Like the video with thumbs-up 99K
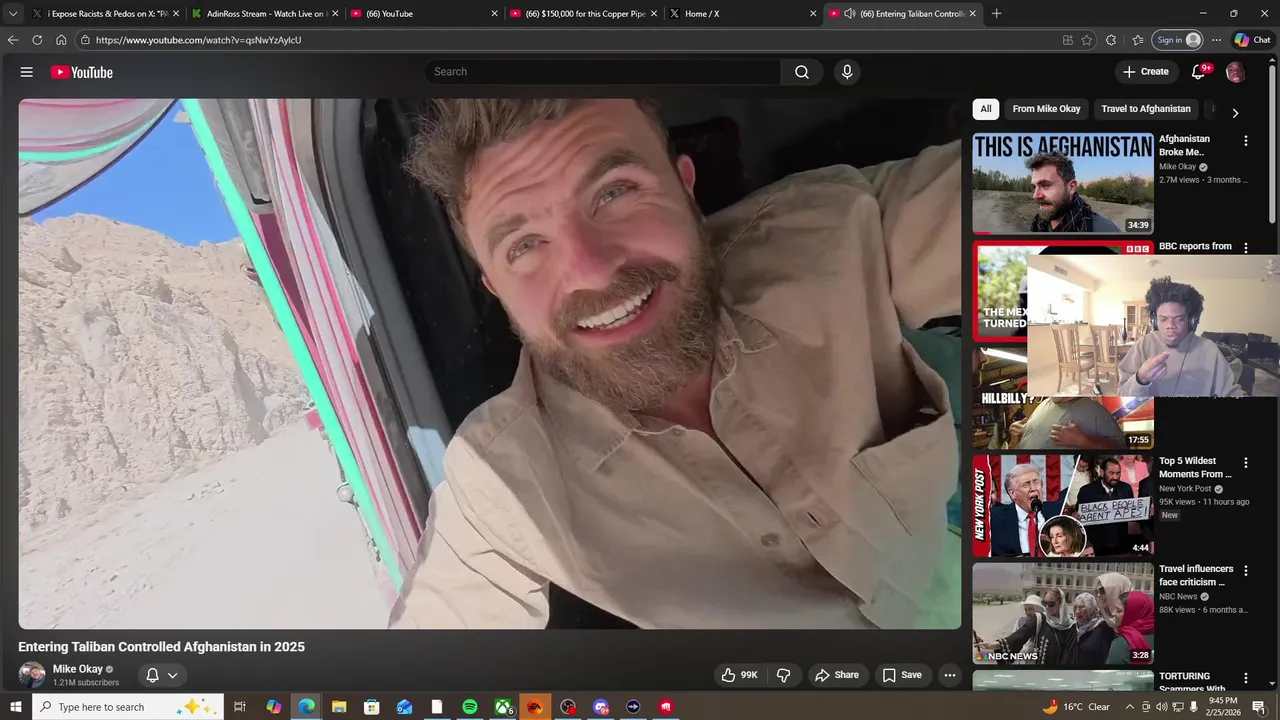This screenshot has width=1280, height=720. pos(739,675)
